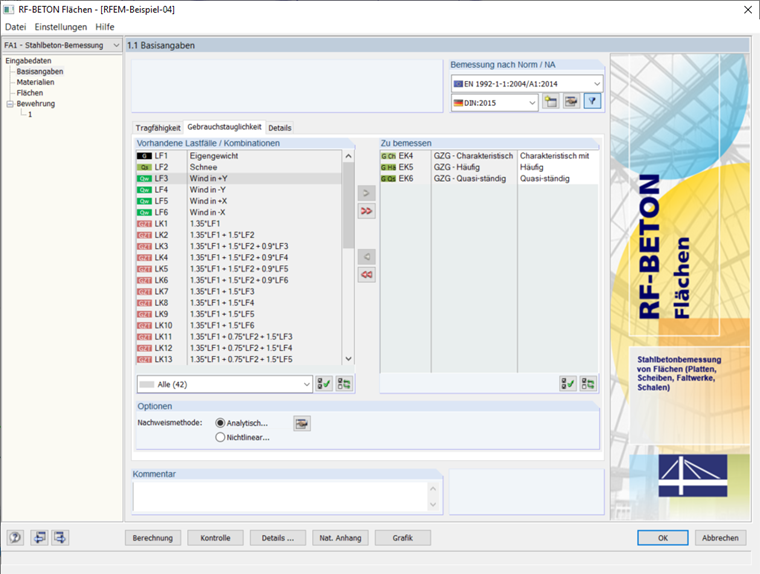The width and height of the screenshot is (760, 574).
Task: Click the previous table icon at bottom left
Action: (39, 537)
